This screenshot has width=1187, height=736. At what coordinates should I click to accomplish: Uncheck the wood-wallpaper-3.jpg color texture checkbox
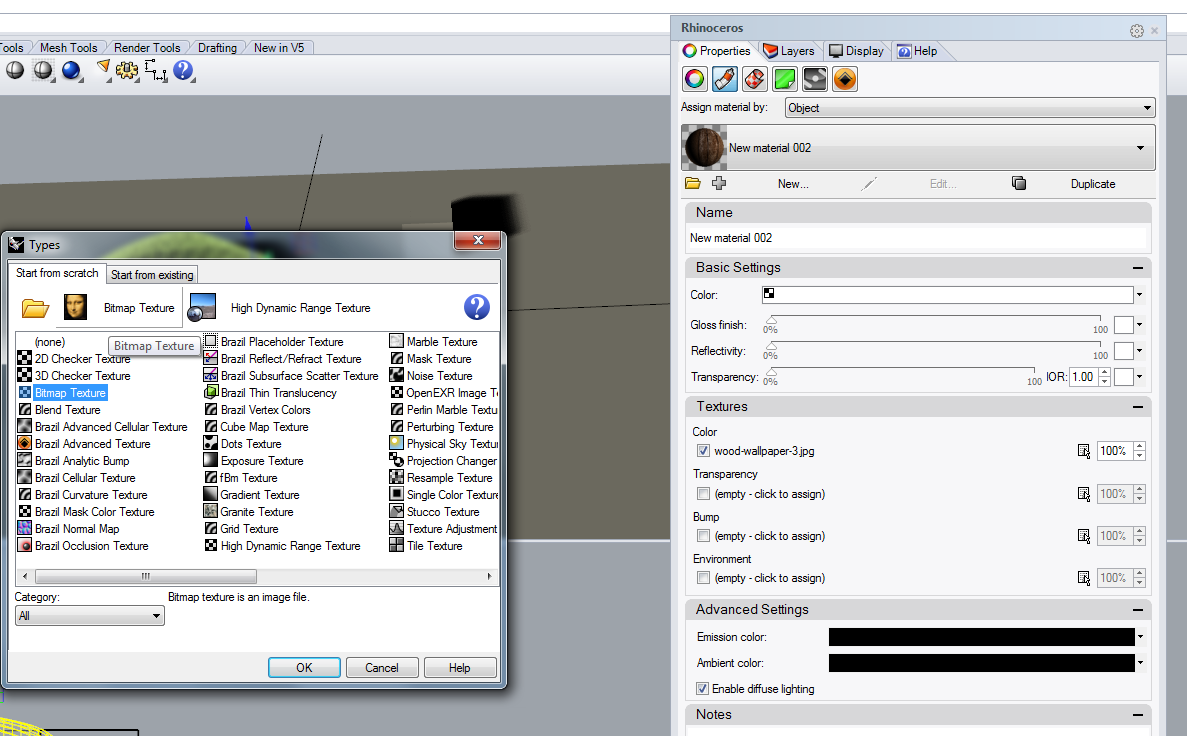click(x=703, y=451)
